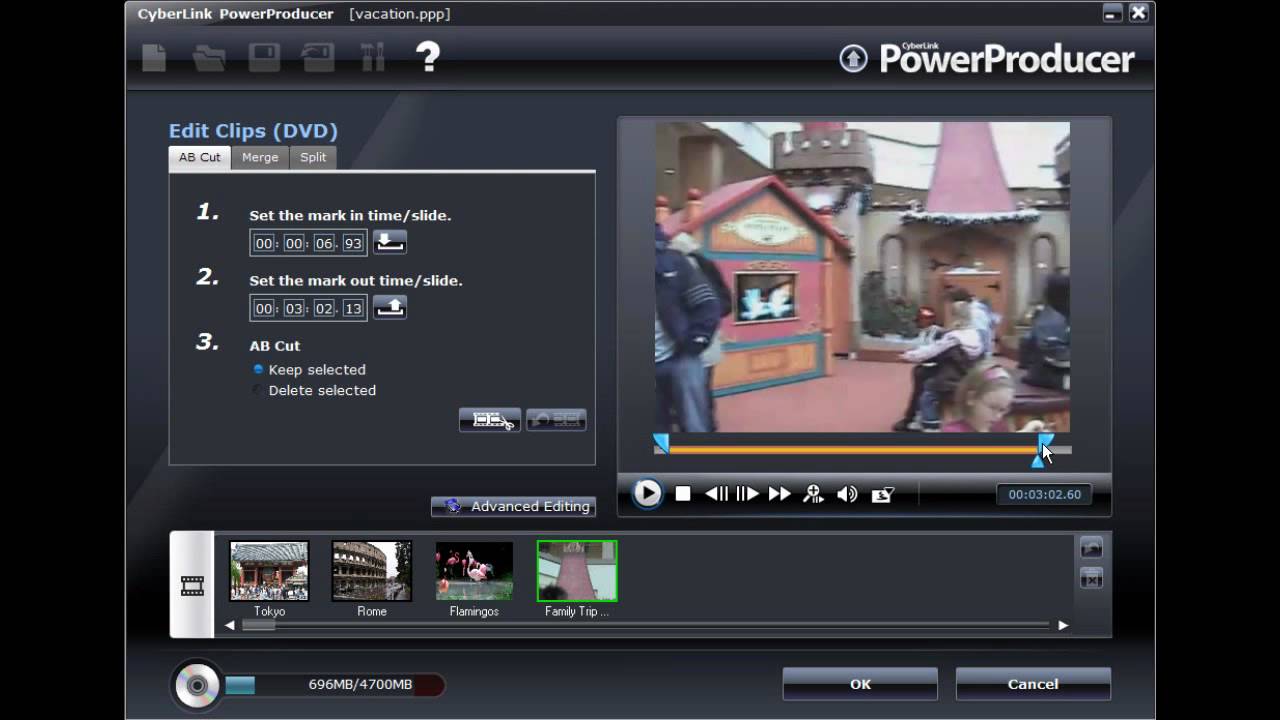Step to previous frame
The image size is (1280, 720).
point(716,493)
